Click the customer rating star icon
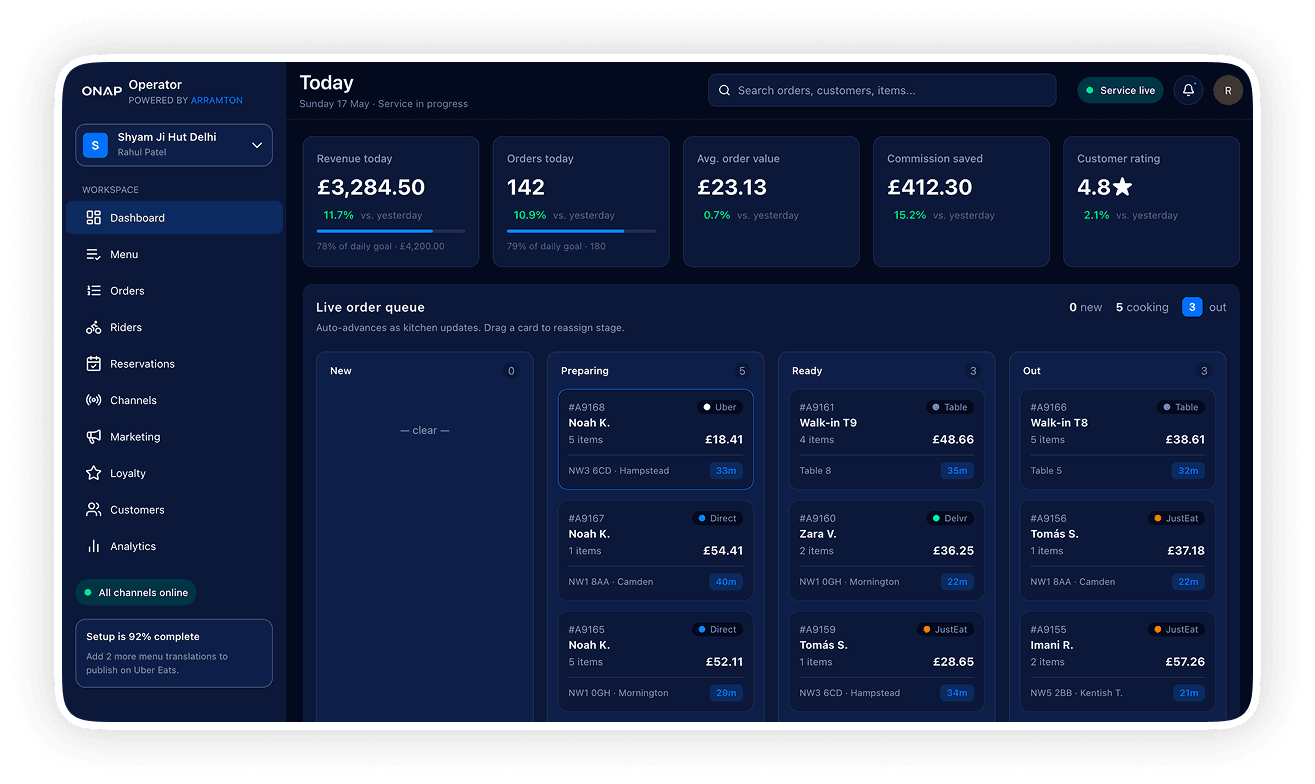This screenshot has width=1315, height=784. (1122, 187)
